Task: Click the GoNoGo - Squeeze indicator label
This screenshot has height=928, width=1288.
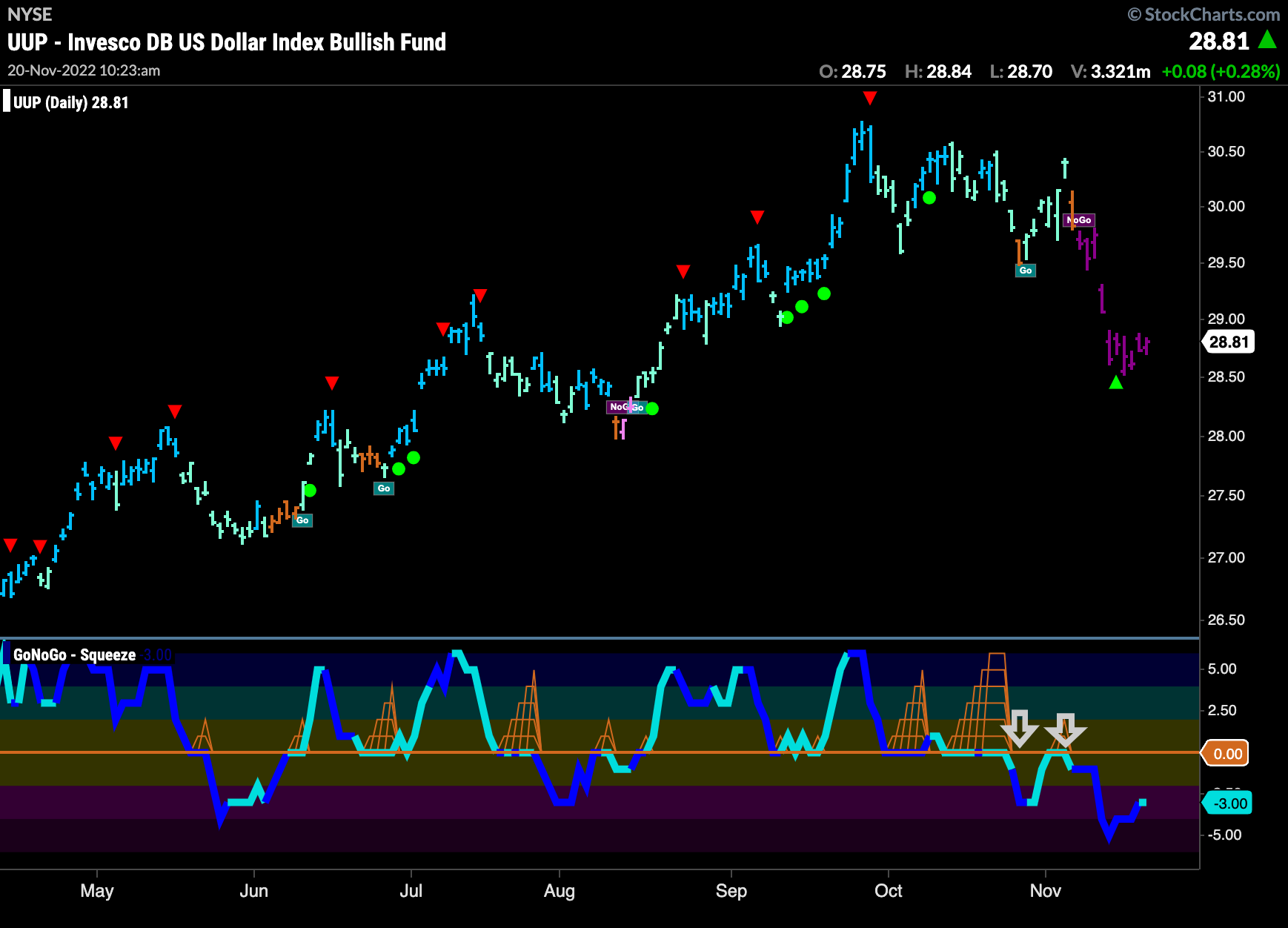Action: [74, 654]
